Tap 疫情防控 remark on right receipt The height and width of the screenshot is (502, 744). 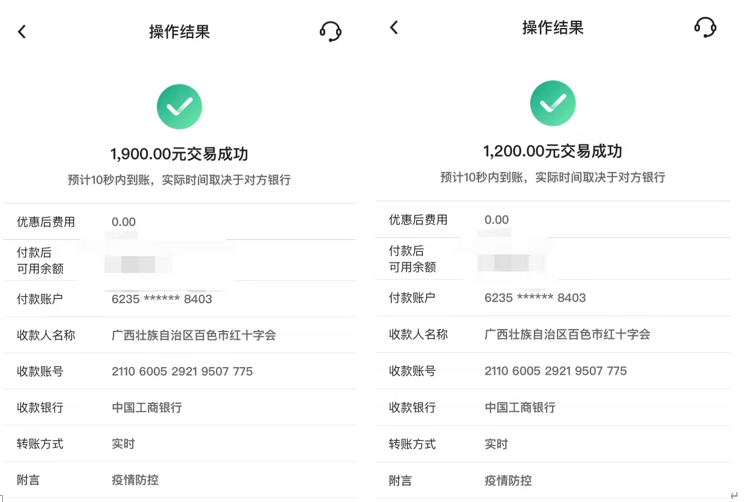[x=508, y=480]
